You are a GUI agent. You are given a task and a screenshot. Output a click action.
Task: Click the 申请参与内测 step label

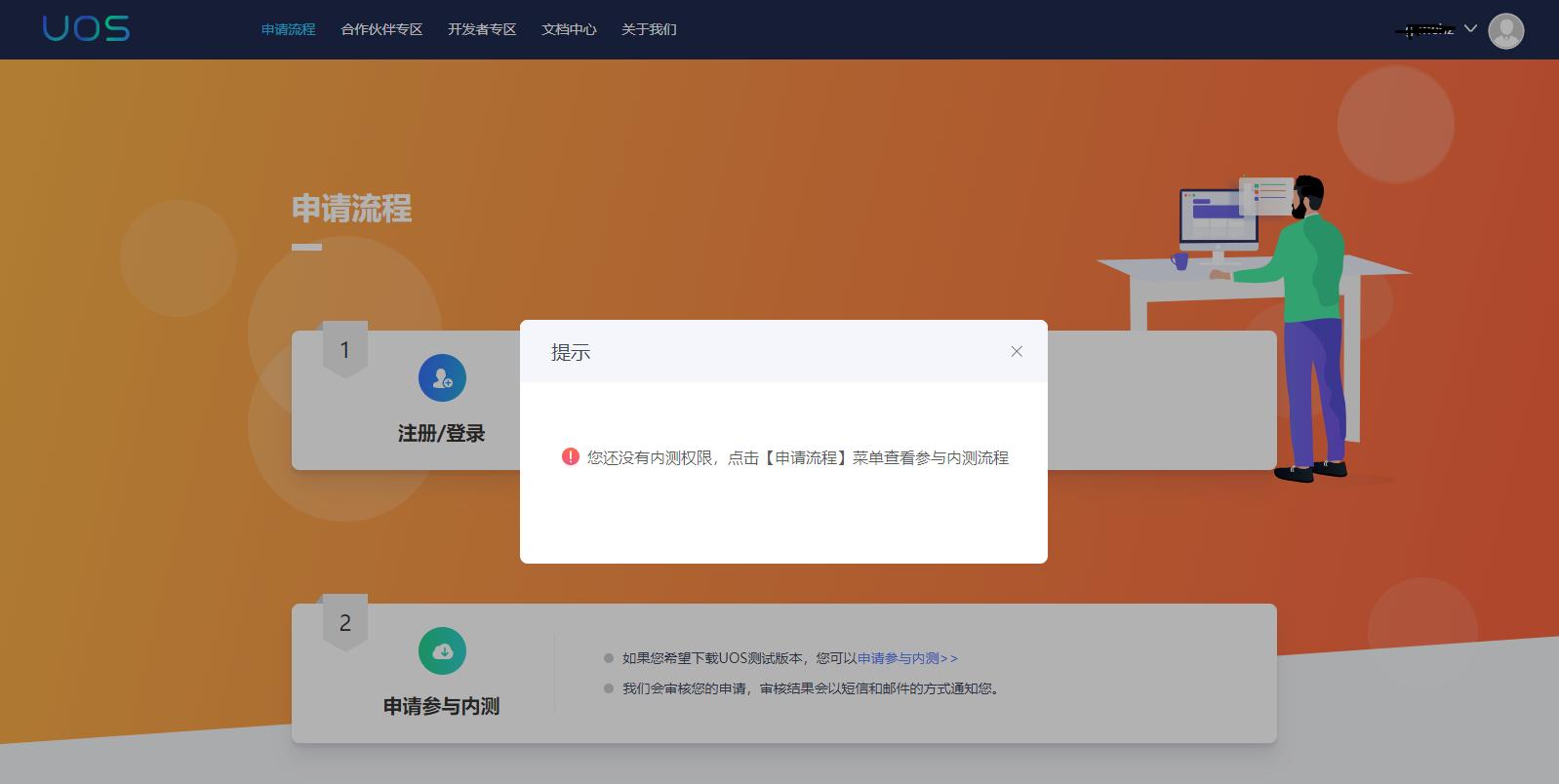coord(442,706)
